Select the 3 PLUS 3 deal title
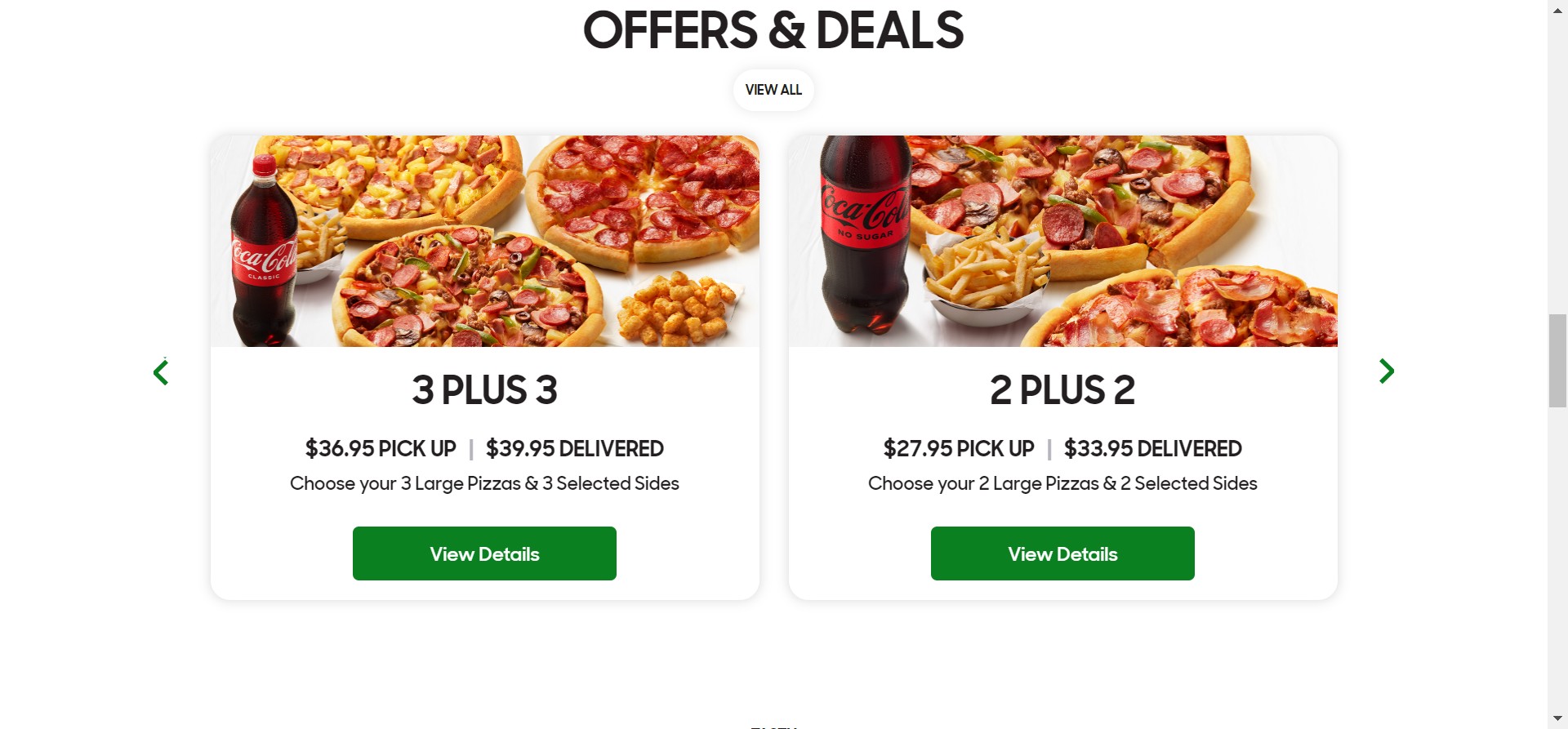The width and height of the screenshot is (1568, 729). pyautogui.click(x=484, y=390)
